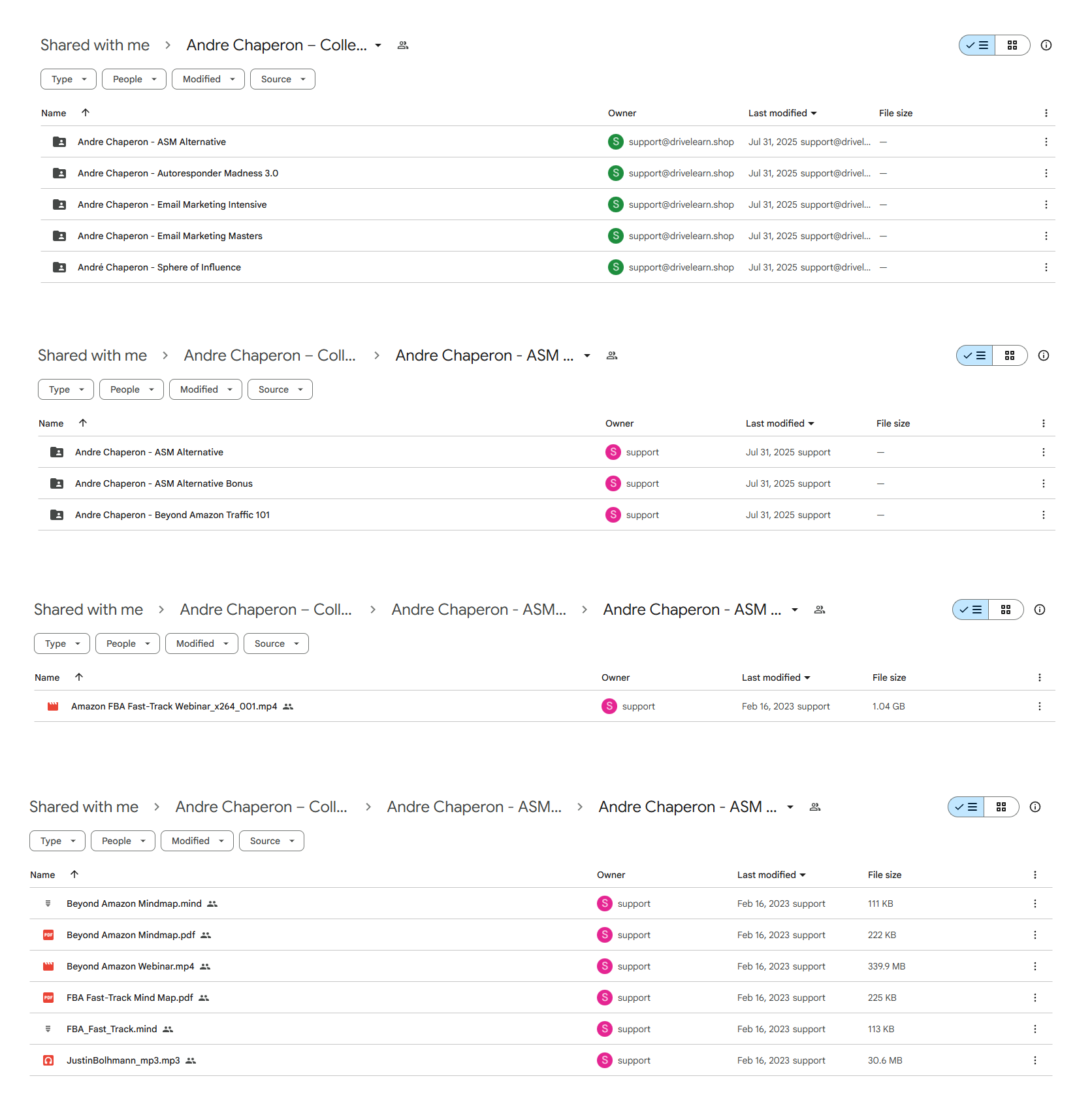Image resolution: width=1092 pixels, height=1108 pixels.
Task: Switch to grid layout in the second panel
Action: click(x=1010, y=355)
